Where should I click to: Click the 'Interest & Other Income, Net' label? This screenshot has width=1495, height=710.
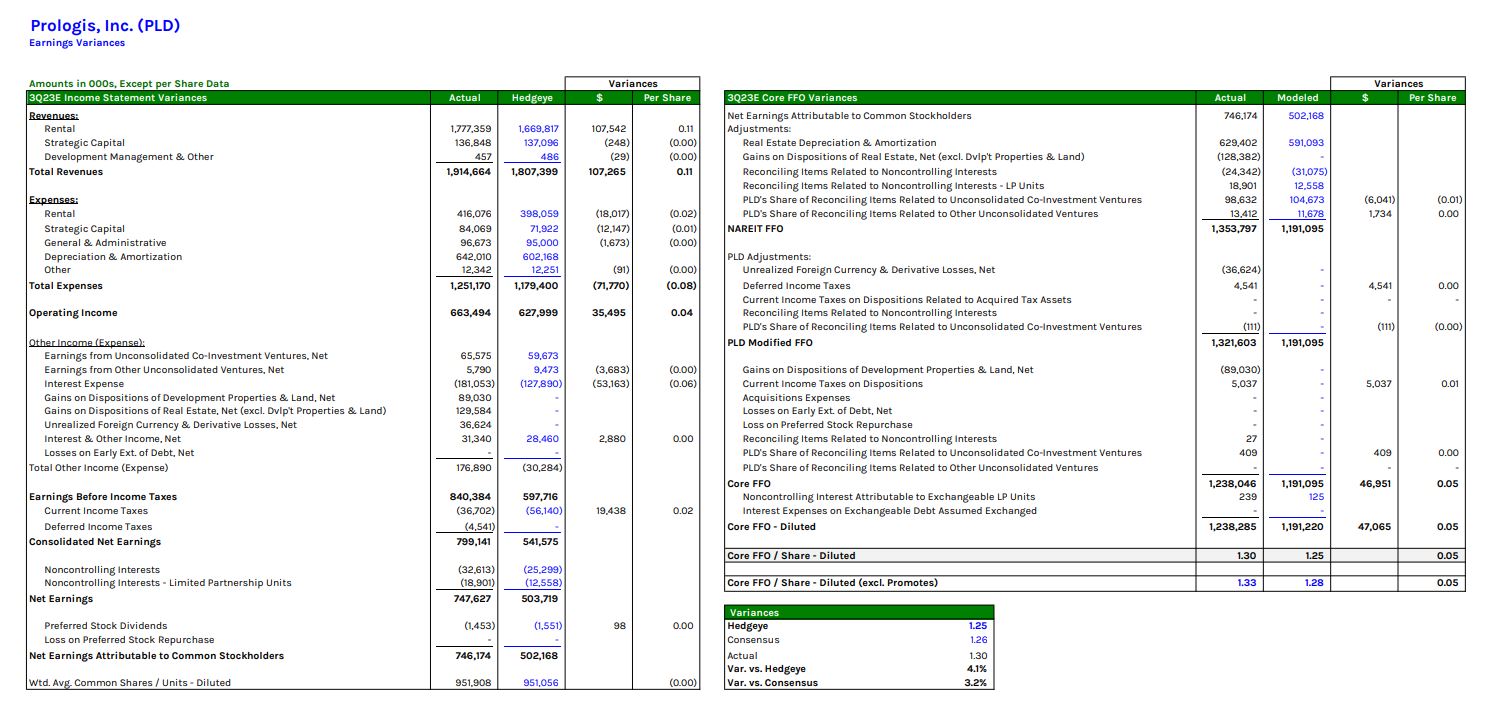click(x=112, y=439)
